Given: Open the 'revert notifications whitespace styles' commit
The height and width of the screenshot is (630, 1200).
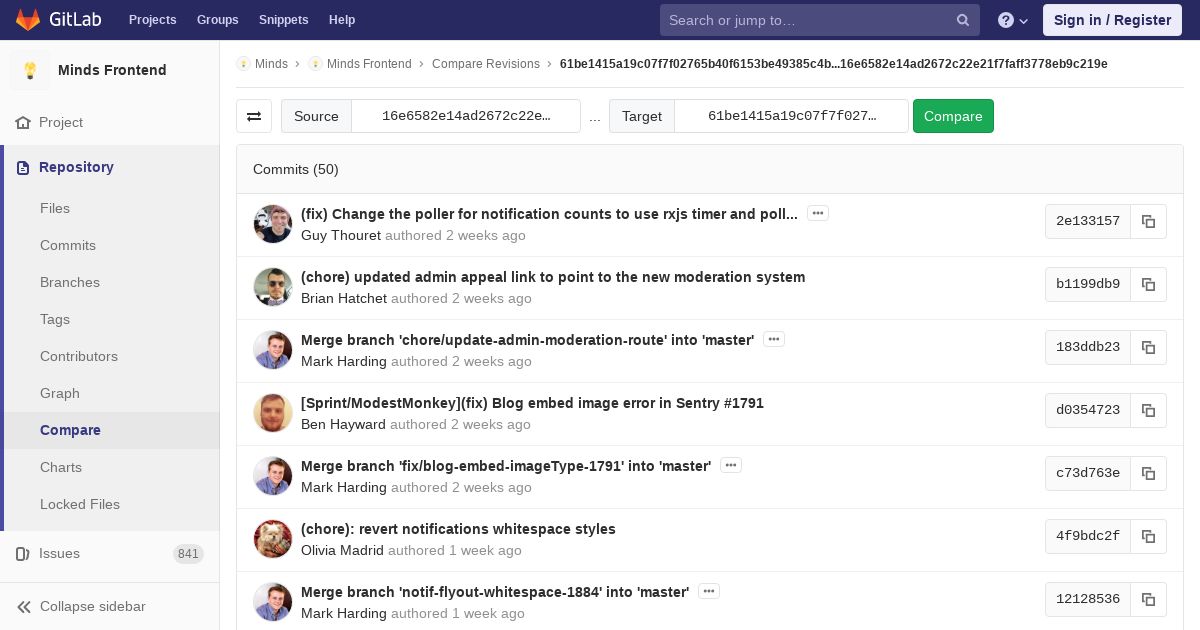Looking at the screenshot, I should 458,529.
